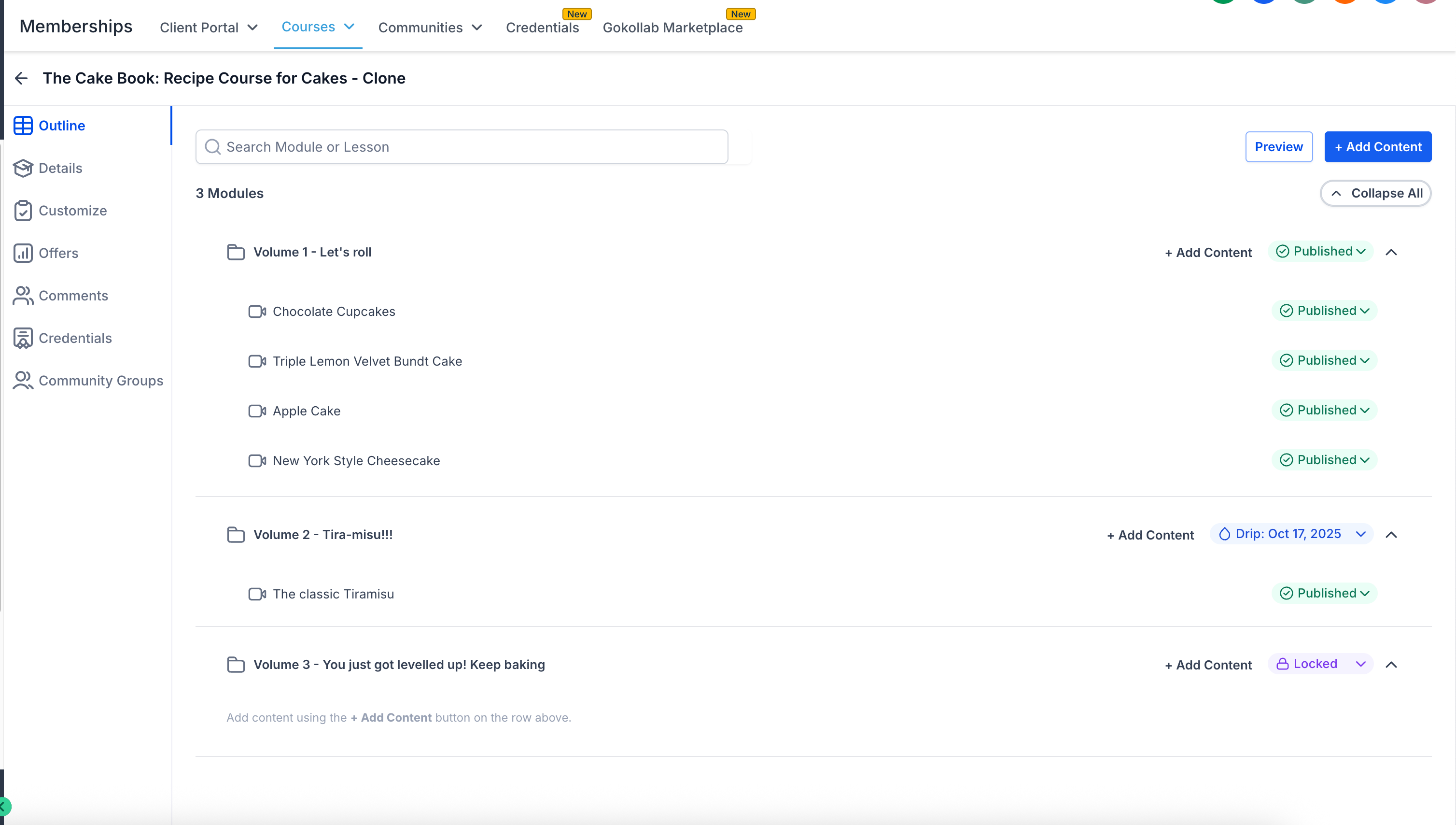This screenshot has width=1456, height=825.
Task: Click Collapse All modules button
Action: [1375, 193]
